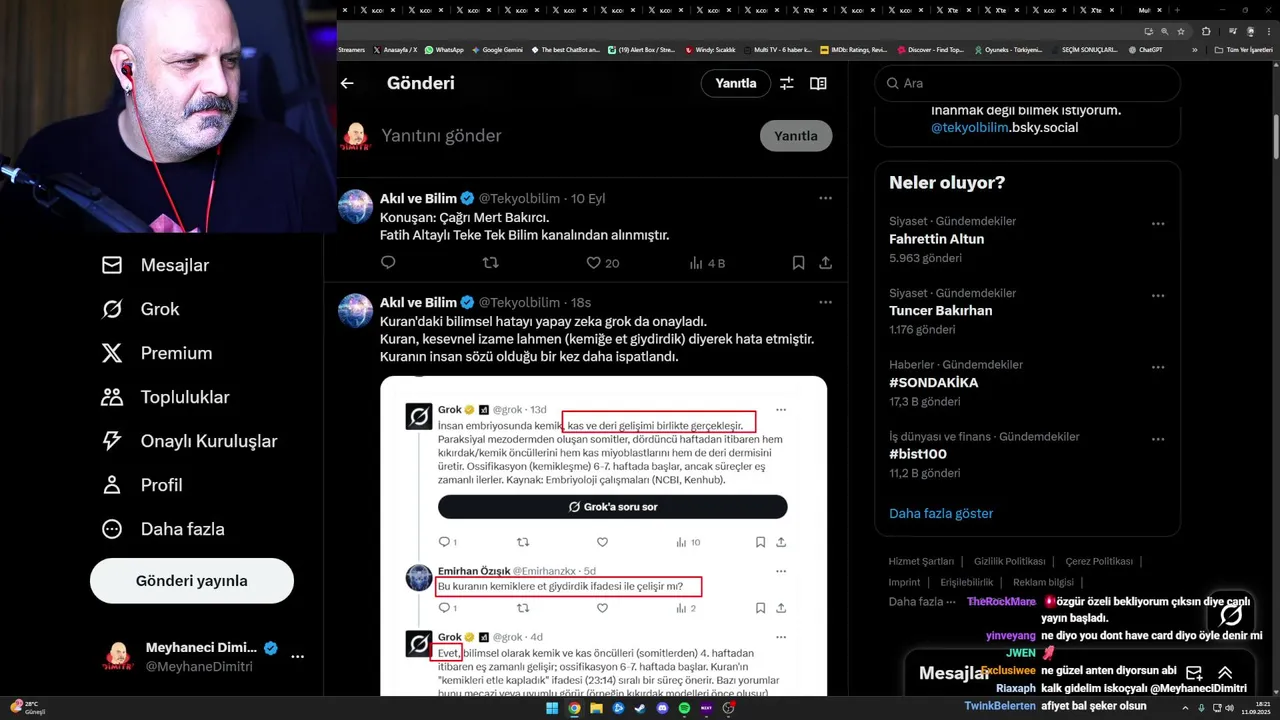Repost the Çağrı Mert Bakırcı post
Viewport: 1280px width, 720px height.
coord(491,263)
